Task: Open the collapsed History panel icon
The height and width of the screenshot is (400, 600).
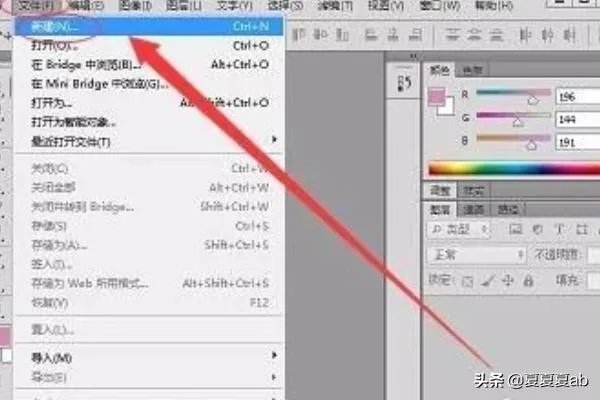Action: pyautogui.click(x=404, y=83)
